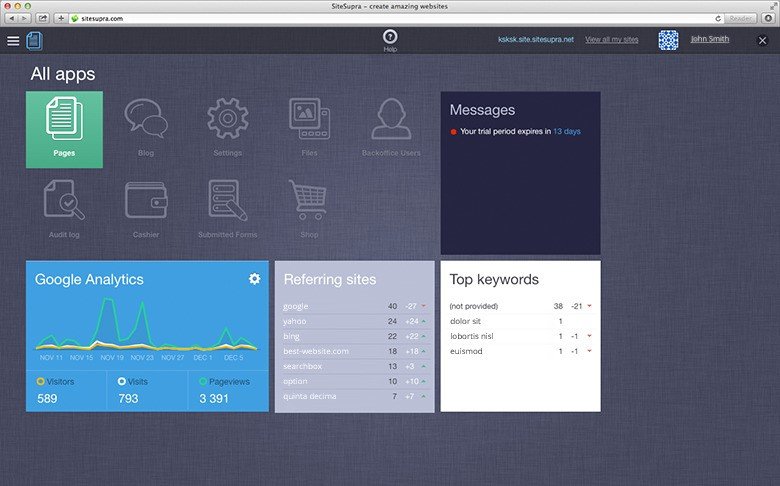Image resolution: width=780 pixels, height=486 pixels.
Task: Open the Blog app
Action: (146, 128)
